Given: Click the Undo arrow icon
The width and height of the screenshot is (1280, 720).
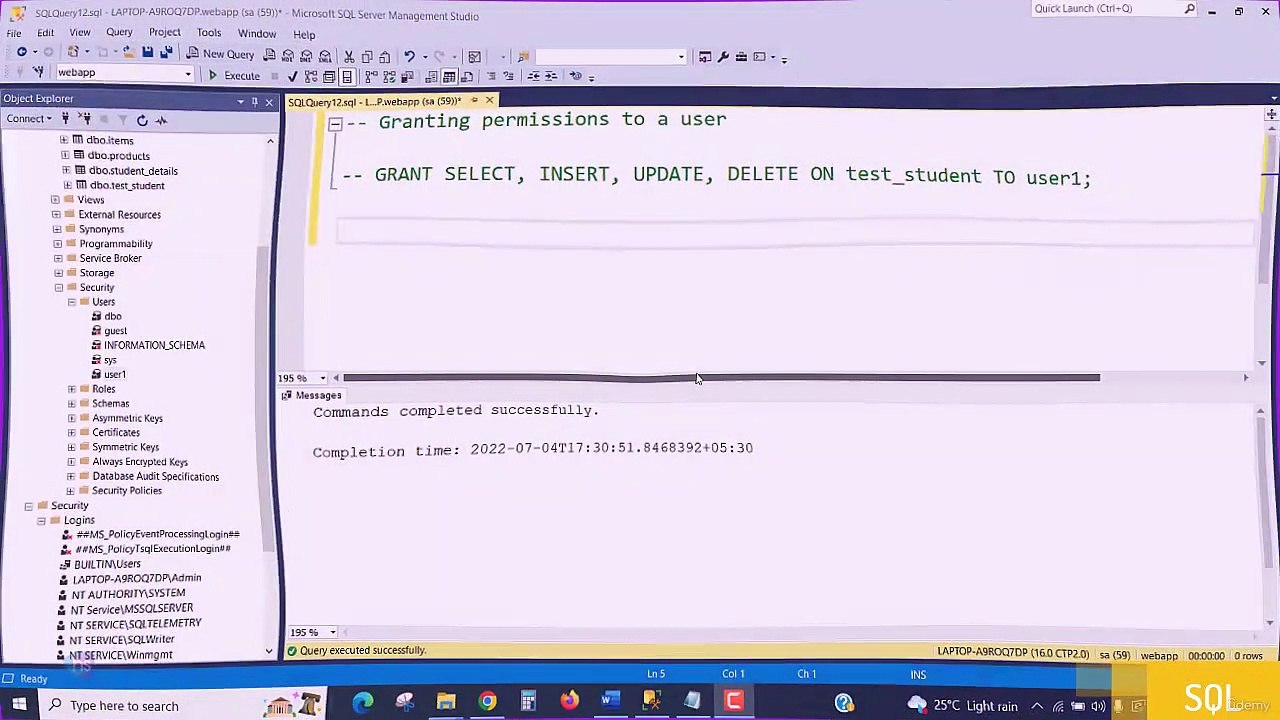Looking at the screenshot, I should (409, 56).
